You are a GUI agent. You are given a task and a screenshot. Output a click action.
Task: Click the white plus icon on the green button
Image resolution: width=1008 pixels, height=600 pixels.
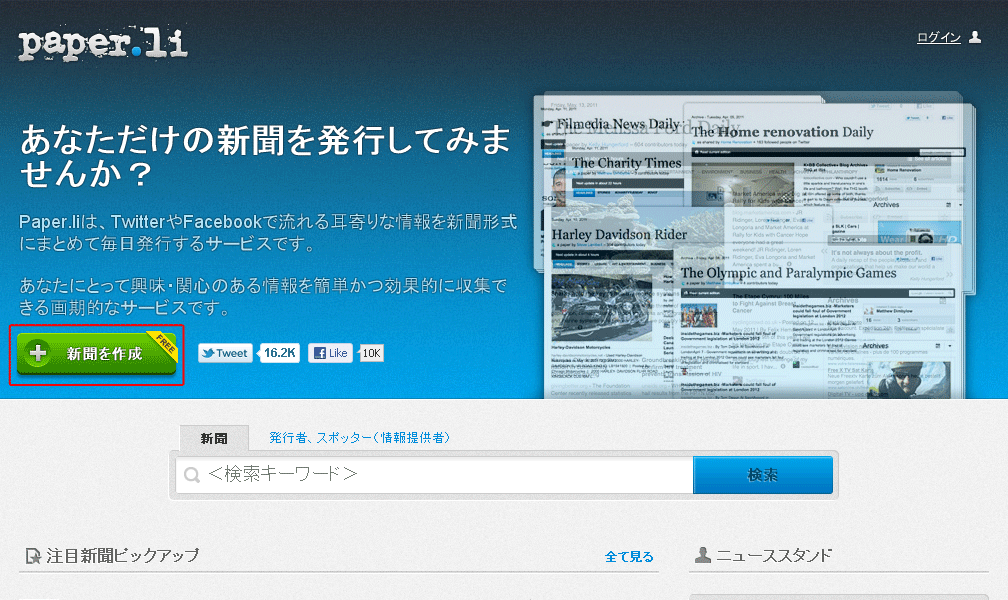tap(38, 352)
